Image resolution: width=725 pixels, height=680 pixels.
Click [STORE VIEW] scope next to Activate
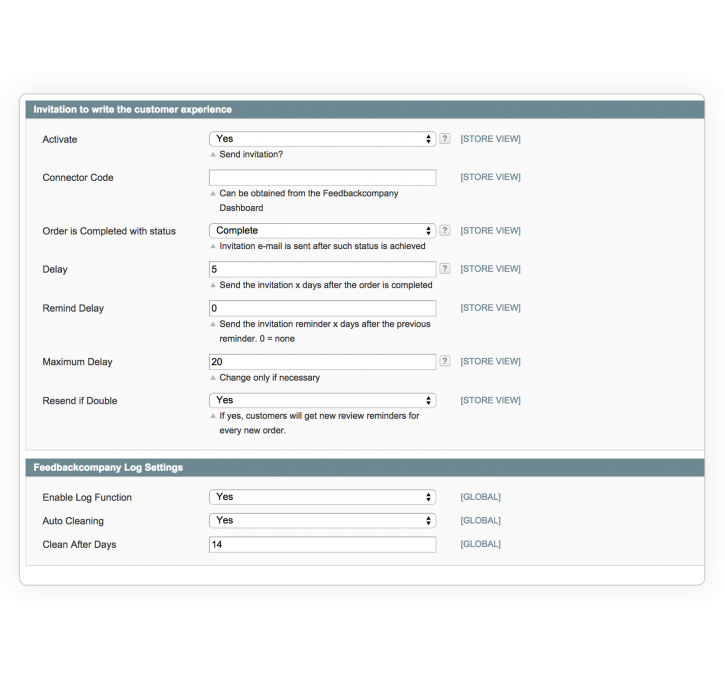pos(490,139)
